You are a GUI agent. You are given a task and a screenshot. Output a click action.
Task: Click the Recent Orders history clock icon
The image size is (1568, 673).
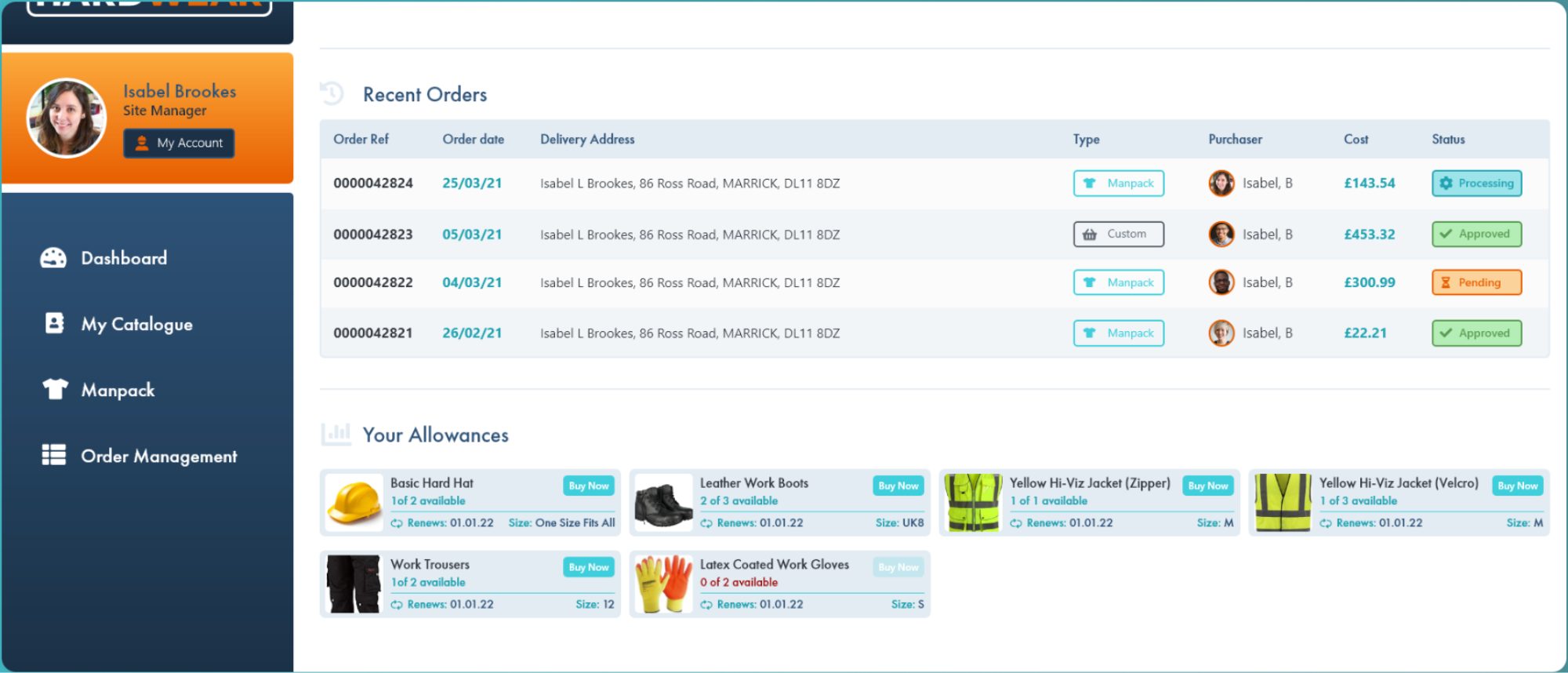pos(332,94)
